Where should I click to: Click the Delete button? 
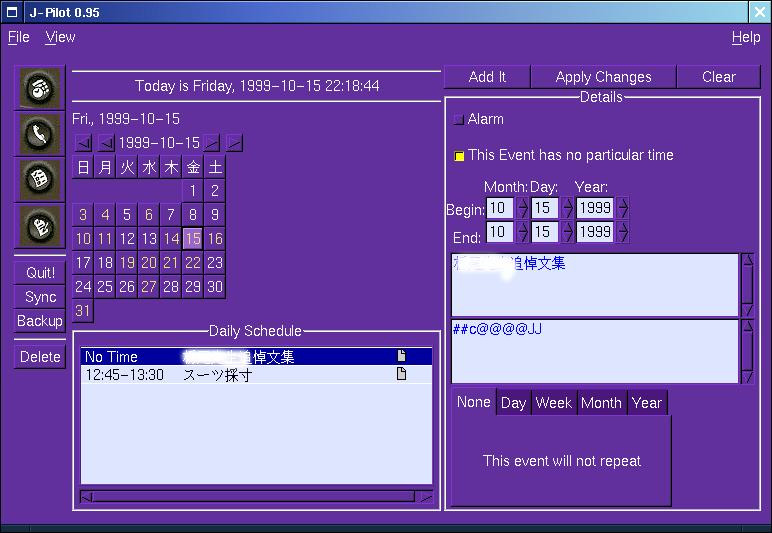pos(40,356)
